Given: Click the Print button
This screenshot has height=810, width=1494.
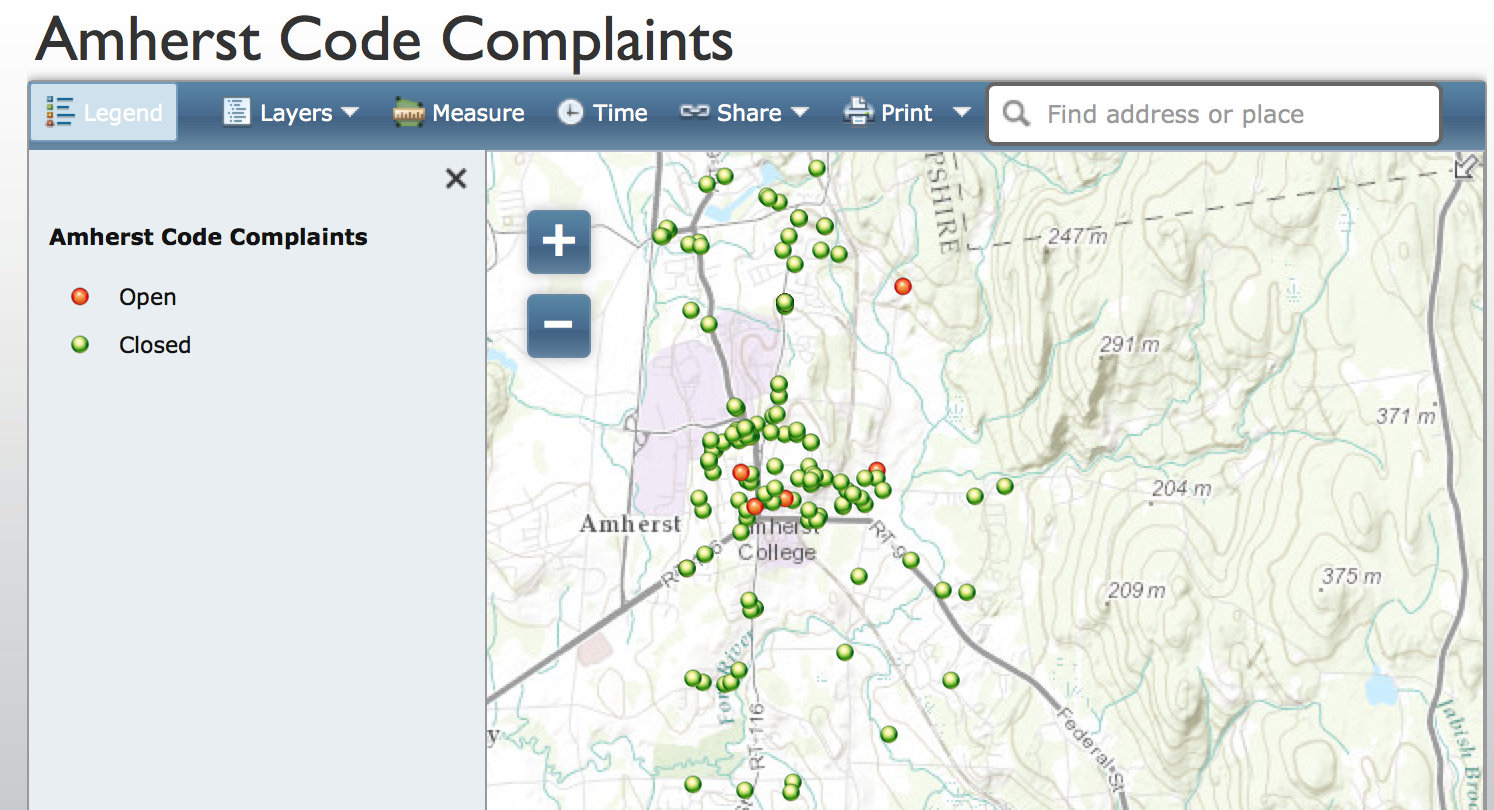Looking at the screenshot, I should click(888, 113).
